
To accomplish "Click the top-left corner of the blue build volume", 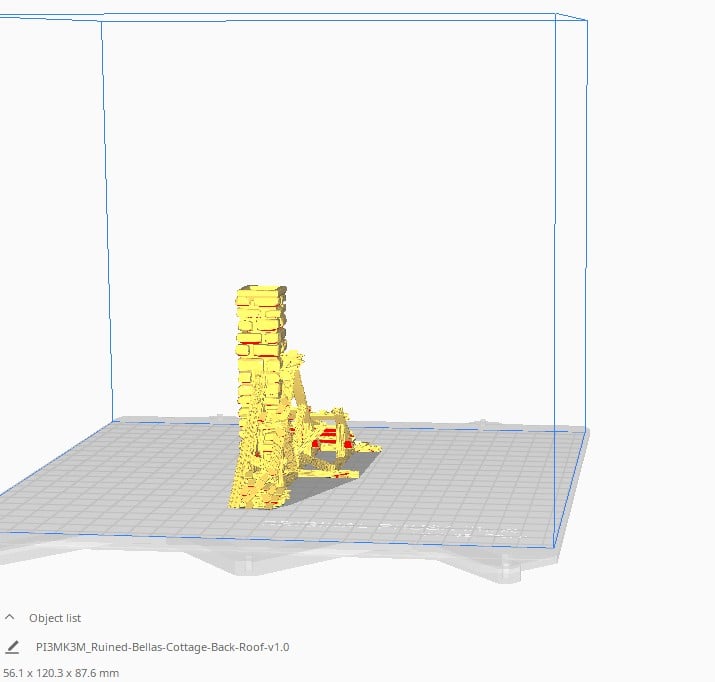I will click(102, 23).
